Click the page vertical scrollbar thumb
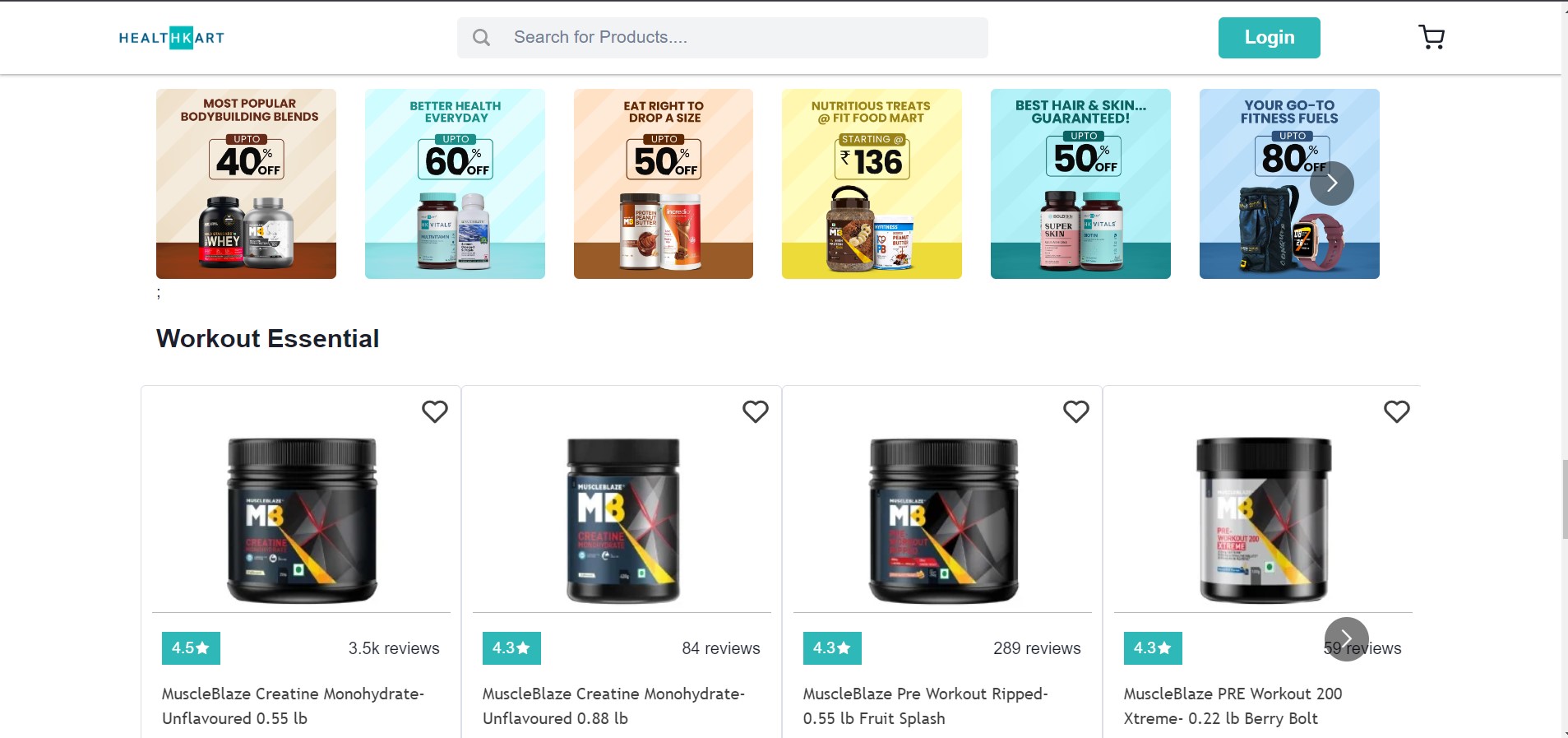Screen dimensions: 1568x738 1564,499
